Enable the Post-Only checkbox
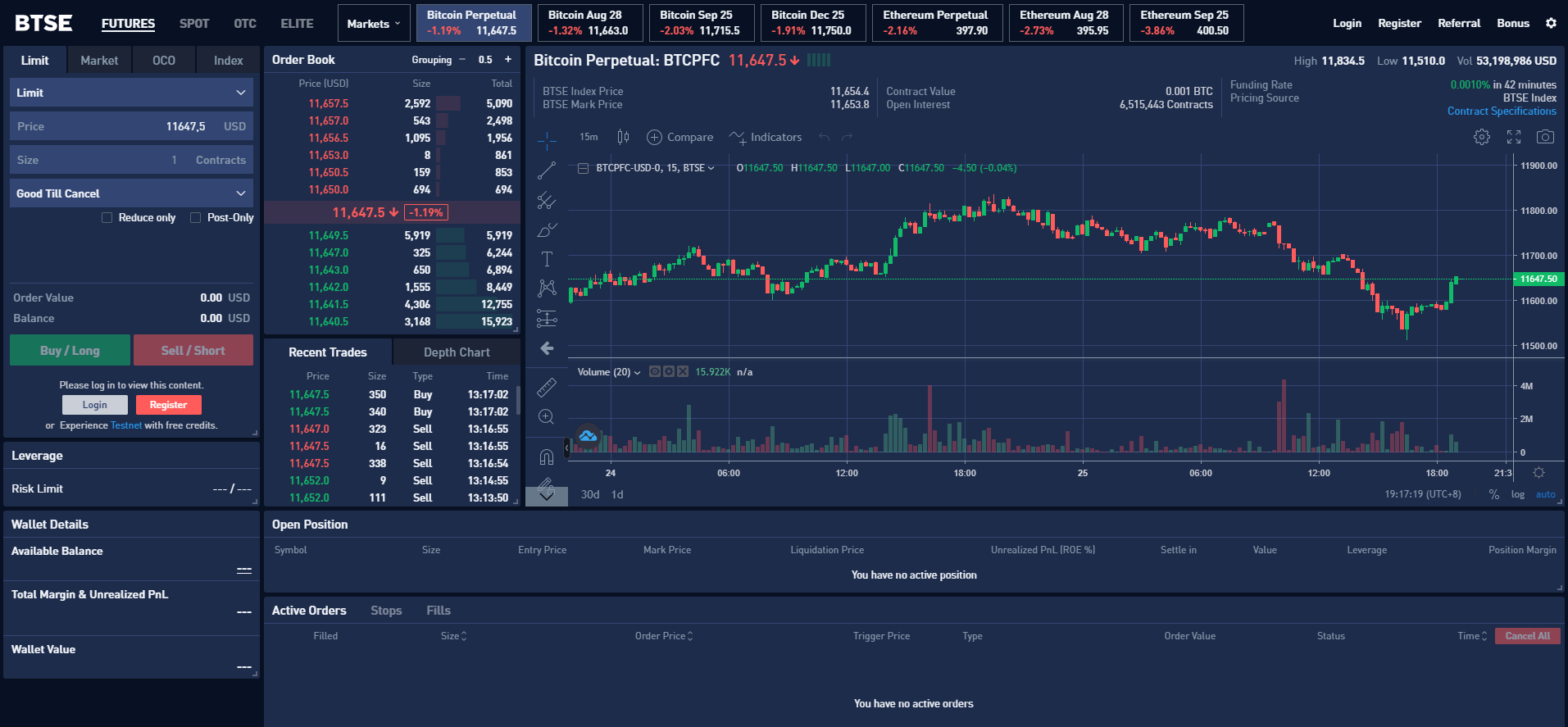Viewport: 1568px width, 727px height. [195, 218]
